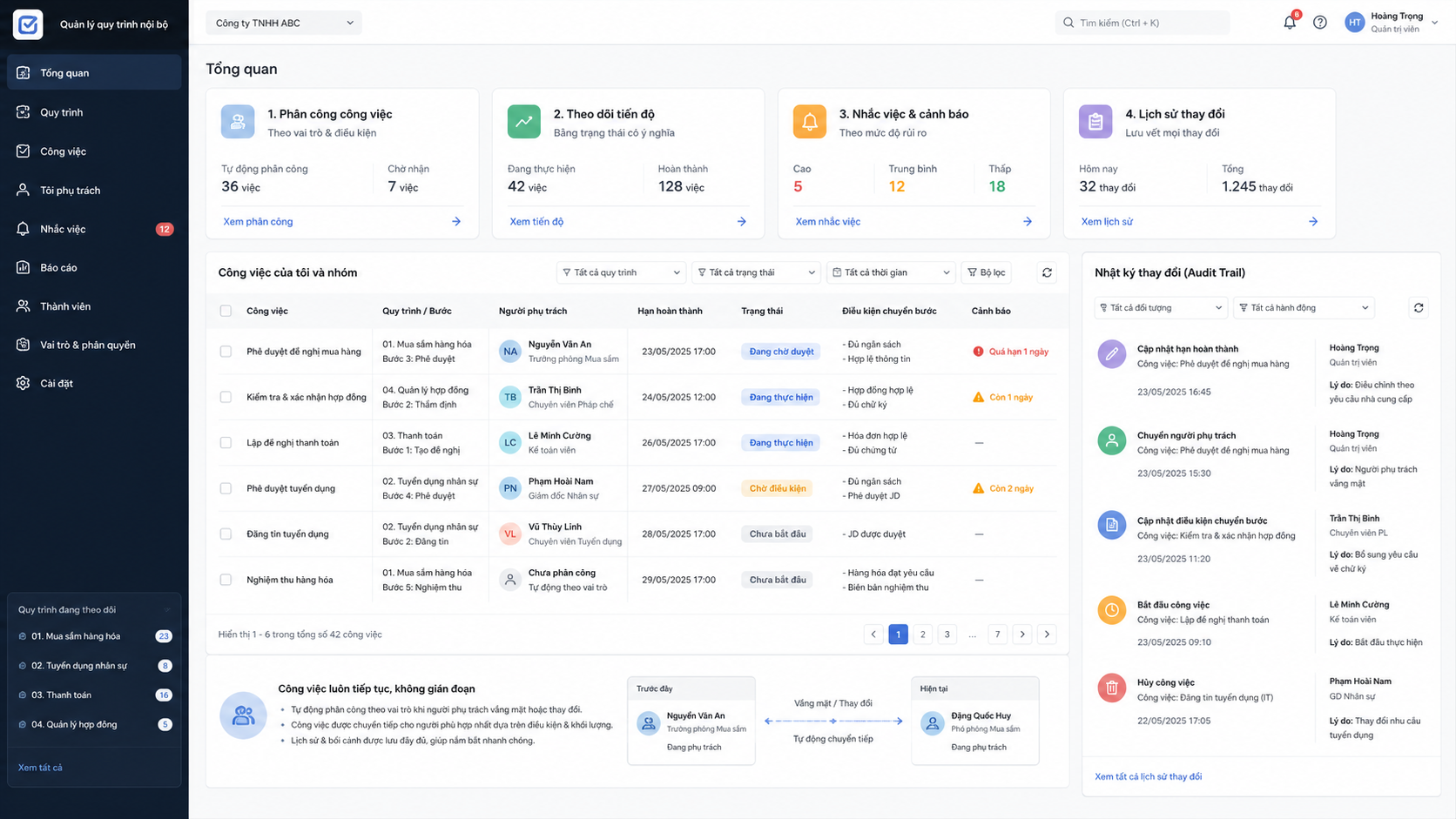The image size is (1456, 819).
Task: Go to Nhắc việc in the sidebar
Action: pyautogui.click(x=94, y=229)
